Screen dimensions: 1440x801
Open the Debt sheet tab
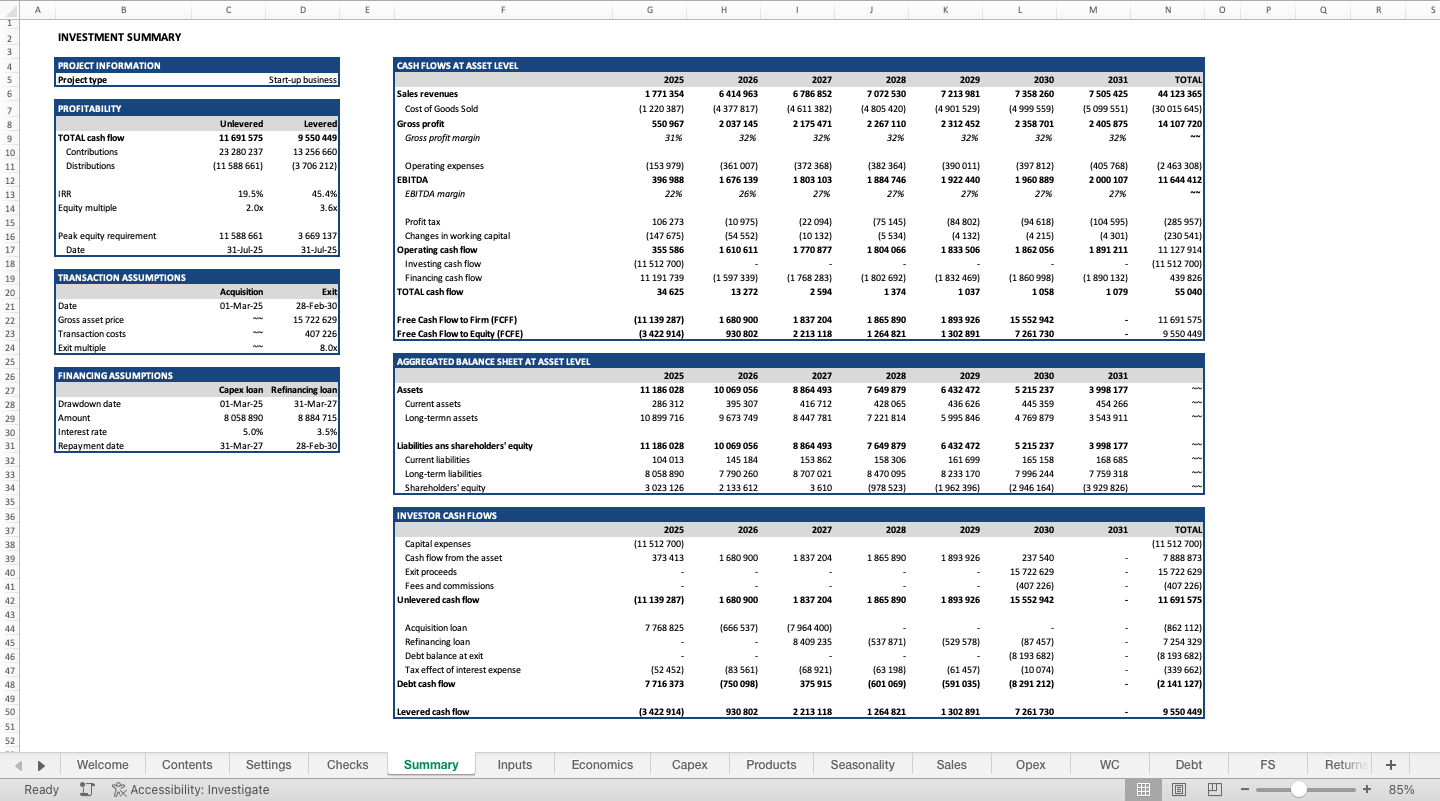click(1188, 765)
